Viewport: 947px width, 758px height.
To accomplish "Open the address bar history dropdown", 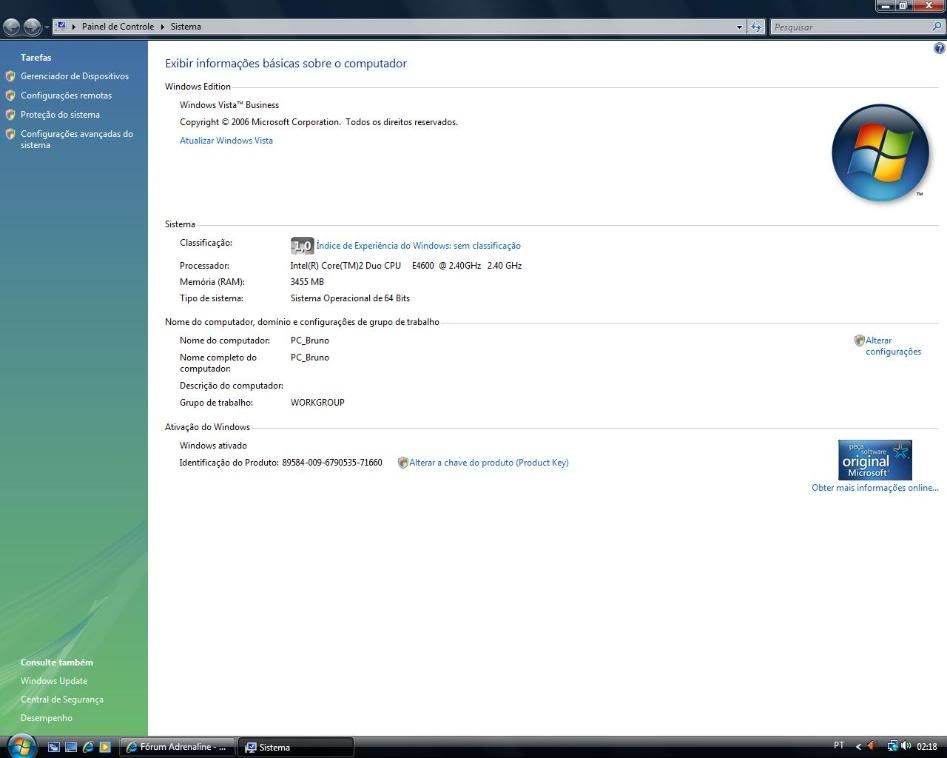I will [739, 27].
